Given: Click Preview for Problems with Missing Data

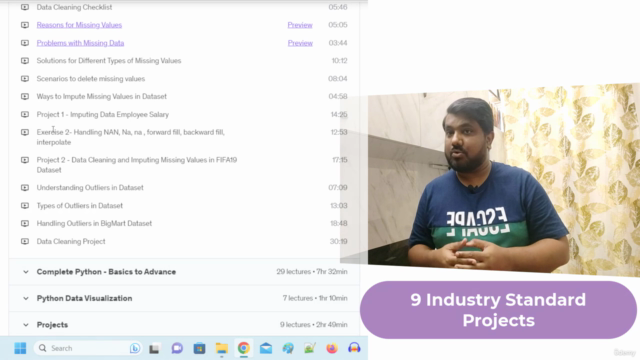Looking at the screenshot, I should [300, 43].
